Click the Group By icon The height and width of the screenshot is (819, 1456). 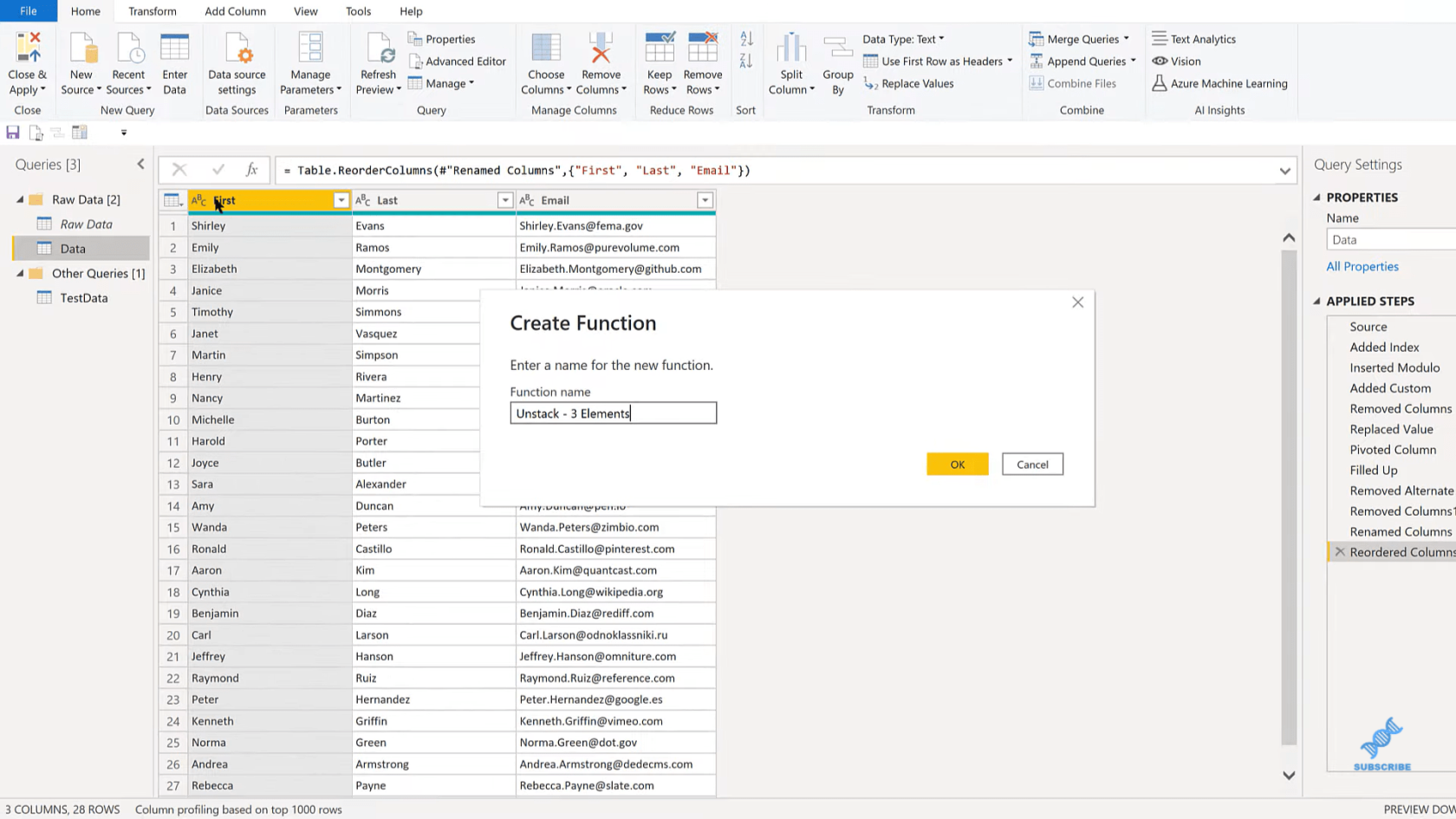838,48
